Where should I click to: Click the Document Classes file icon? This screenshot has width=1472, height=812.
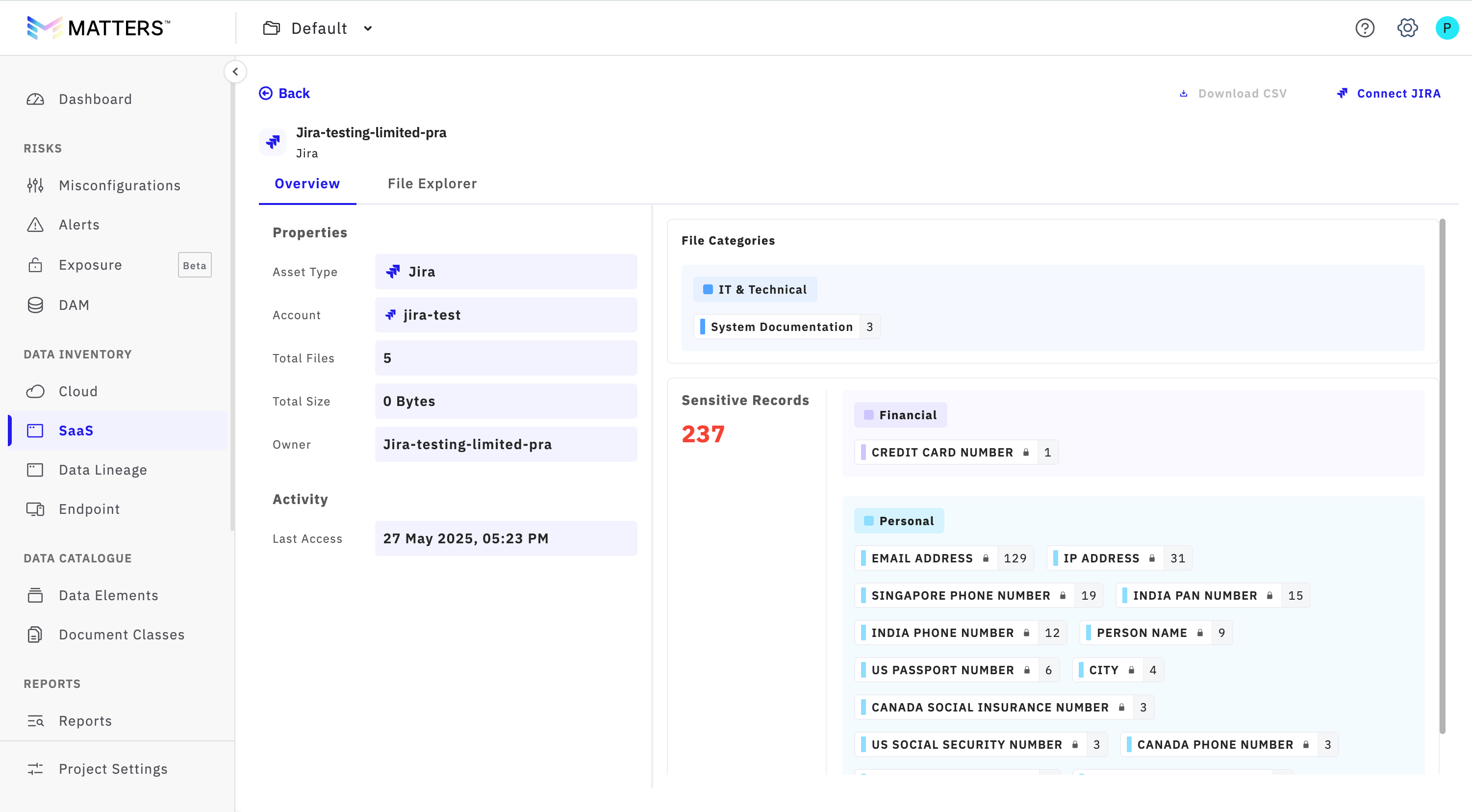[35, 635]
